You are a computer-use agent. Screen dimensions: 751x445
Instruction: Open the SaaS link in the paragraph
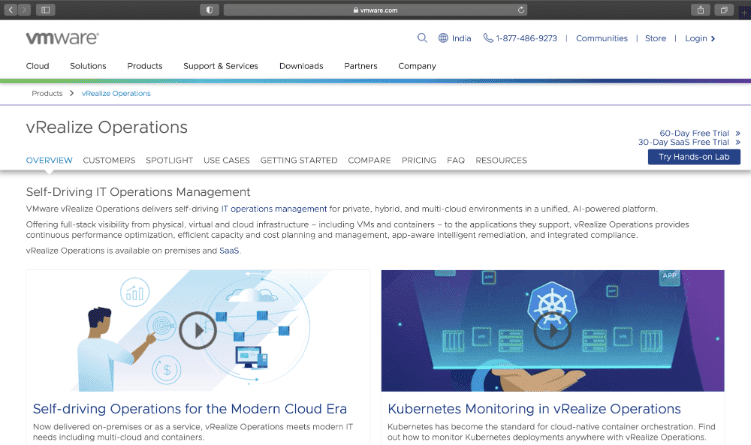coord(229,251)
